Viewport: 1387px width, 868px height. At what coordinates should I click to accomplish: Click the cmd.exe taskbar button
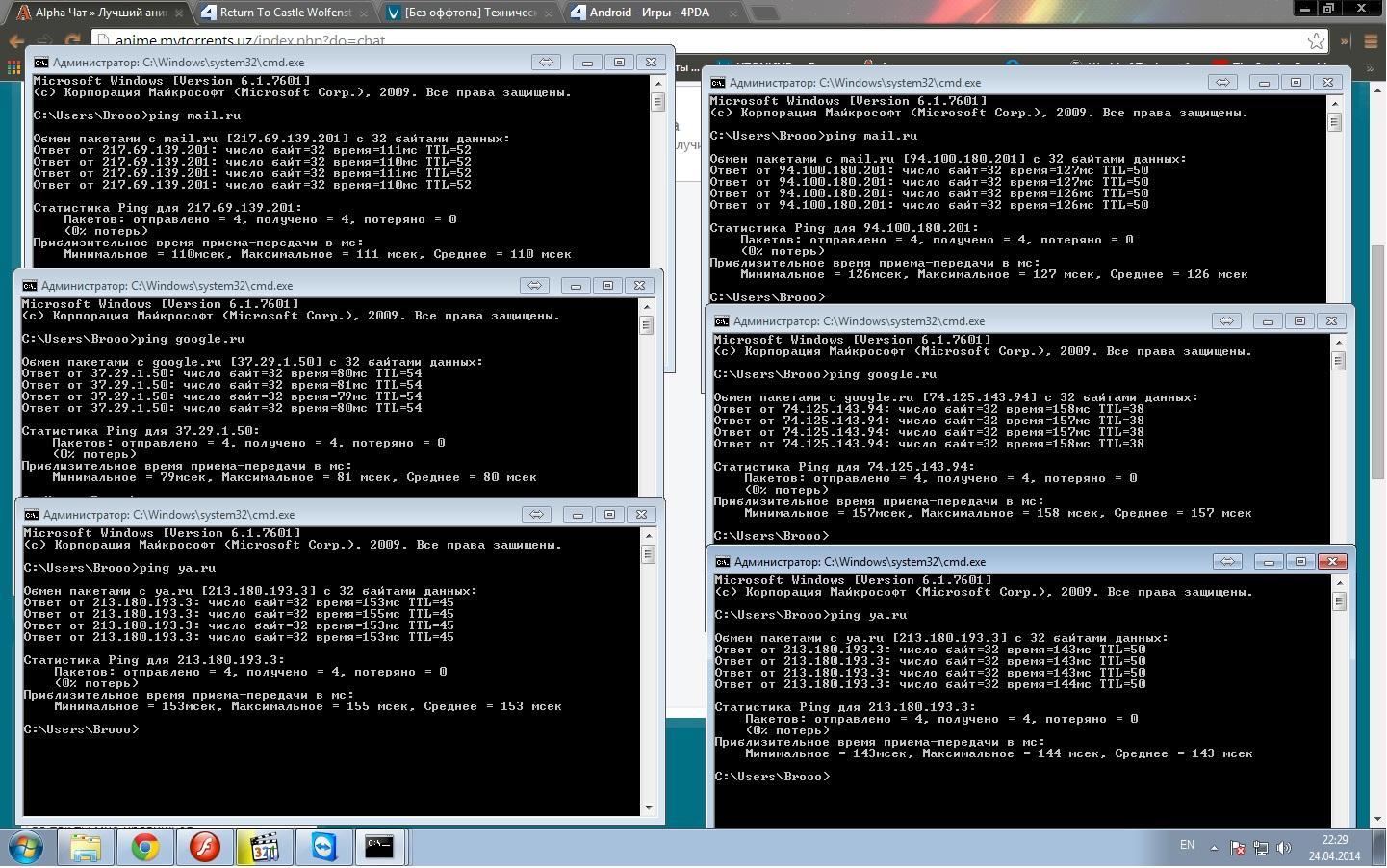[379, 847]
